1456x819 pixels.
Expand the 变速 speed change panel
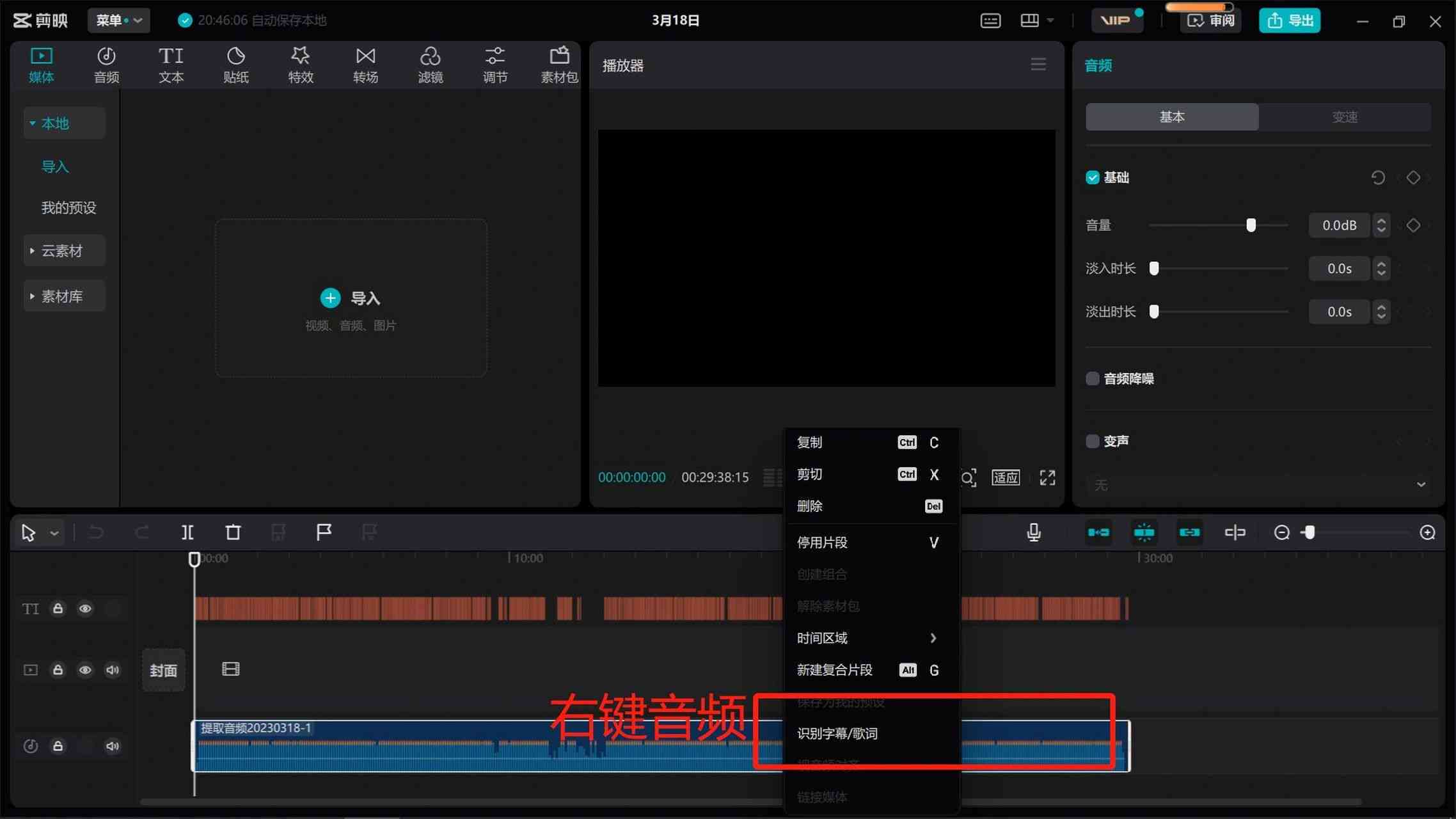(x=1345, y=116)
